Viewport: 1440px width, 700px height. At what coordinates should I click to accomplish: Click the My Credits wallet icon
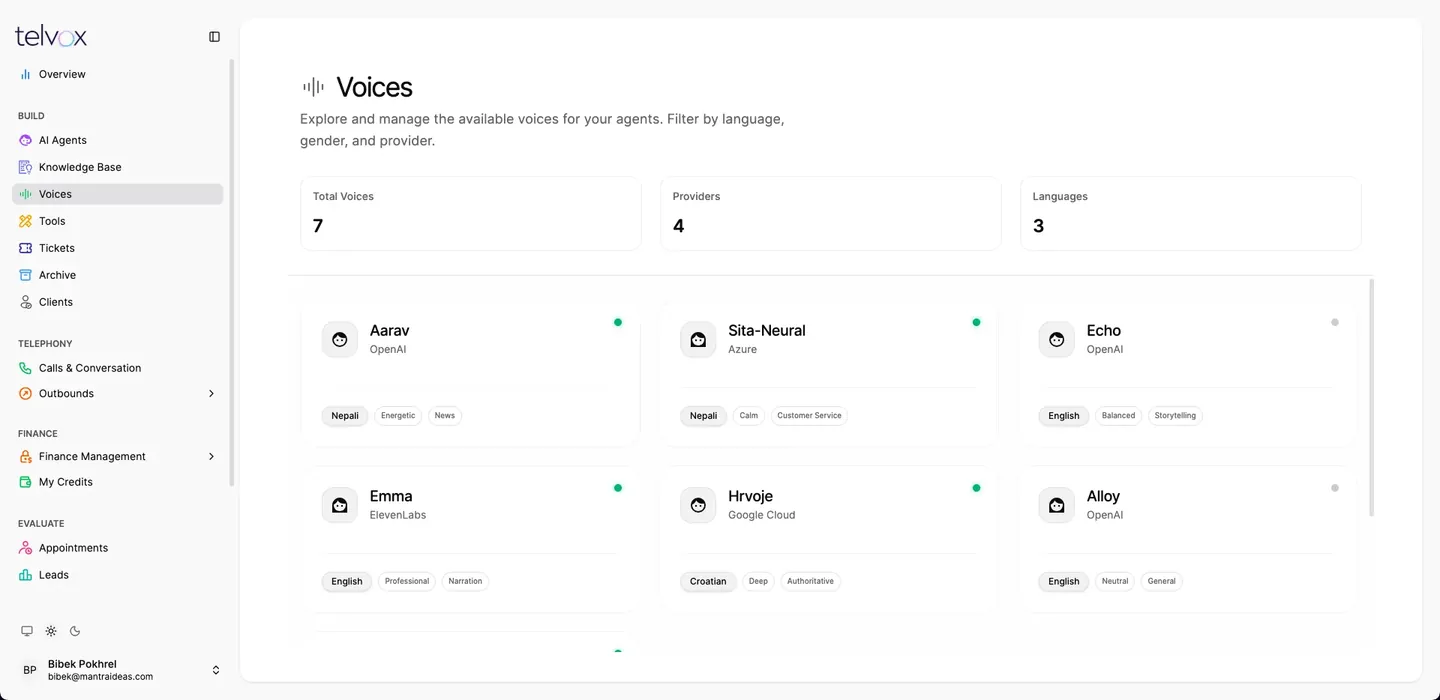pyautogui.click(x=26, y=482)
